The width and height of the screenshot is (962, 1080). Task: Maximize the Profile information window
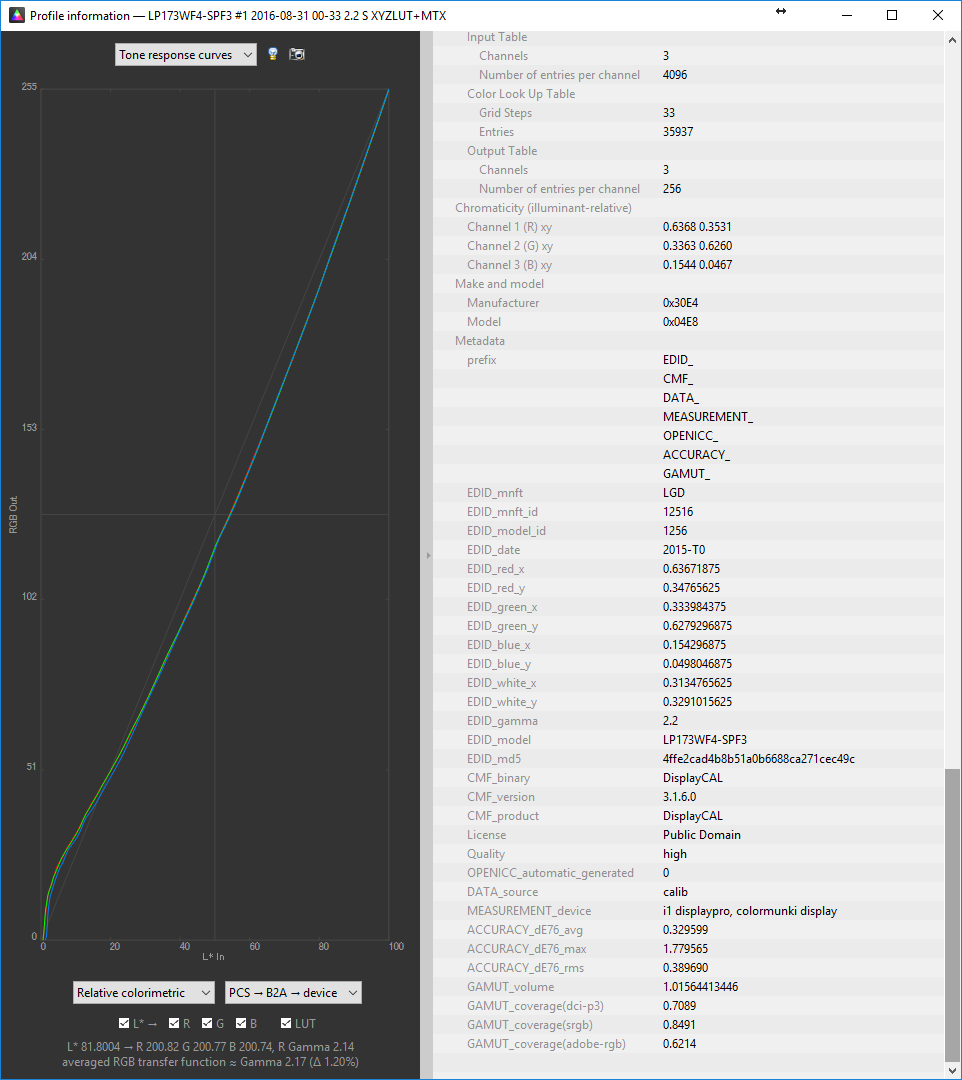click(x=892, y=15)
